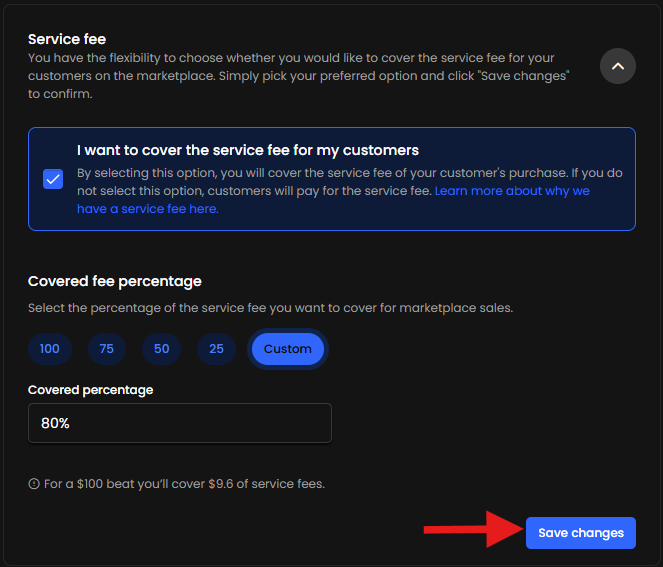Collapse the Service fee section chevron
Viewport: 663px width, 567px height.
point(617,67)
